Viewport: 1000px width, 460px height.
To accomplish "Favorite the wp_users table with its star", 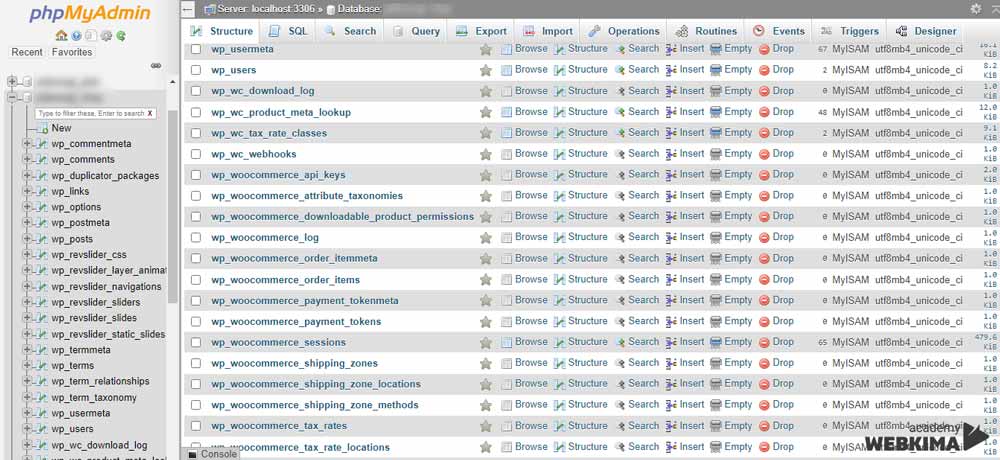I will point(485,70).
